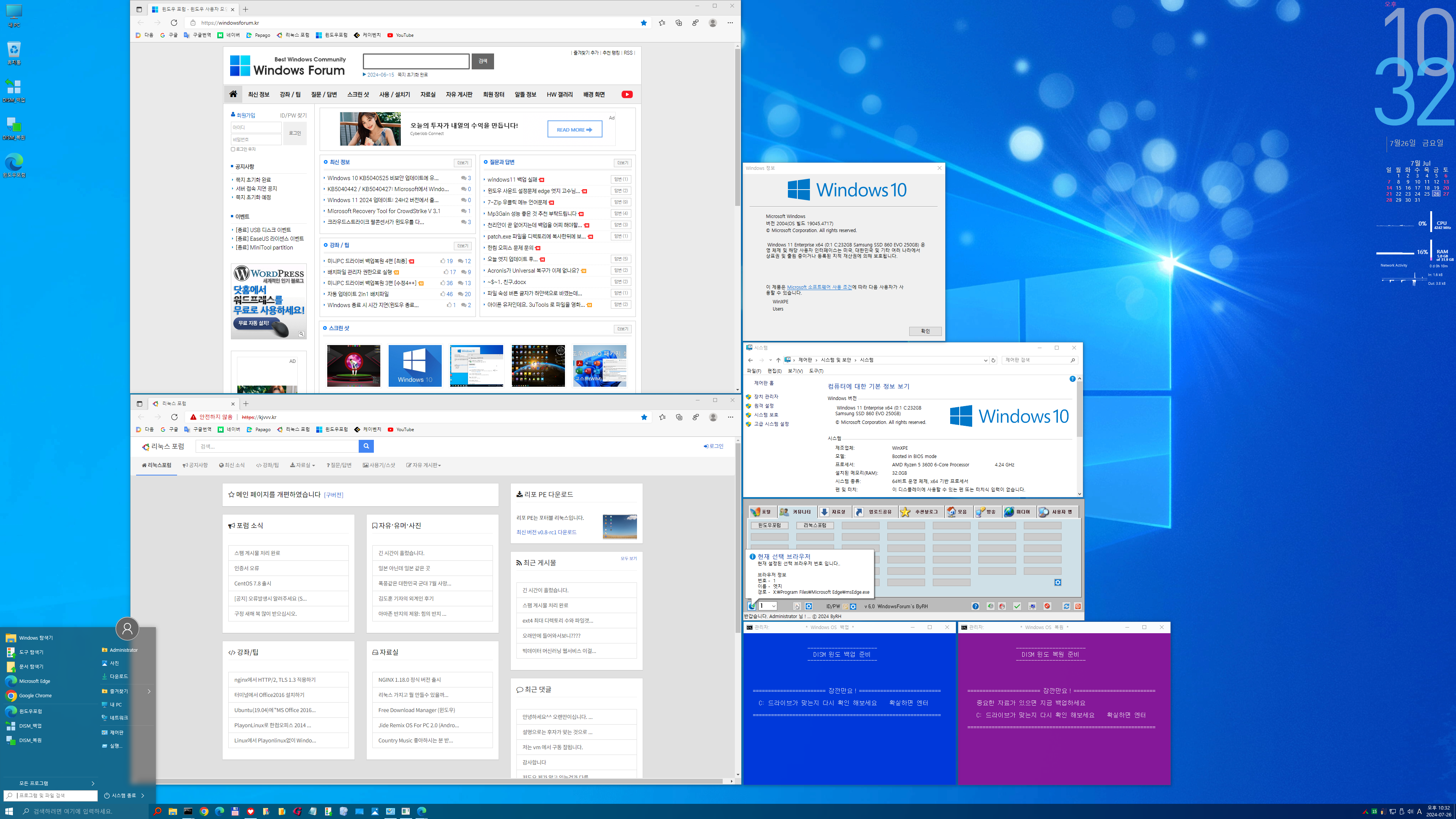1456x819 pixels.
Task: Click the 'CentOS 7.8 출시' post
Action: coord(253,583)
